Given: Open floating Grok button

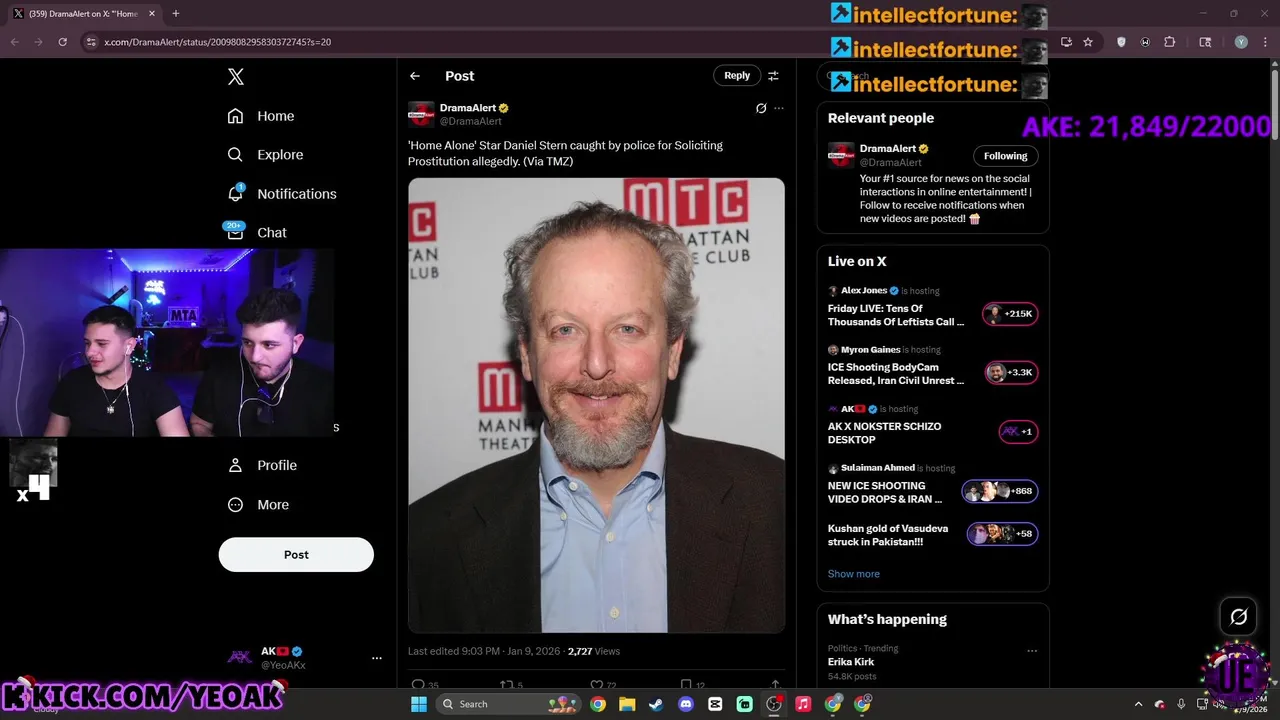Looking at the screenshot, I should (1238, 617).
